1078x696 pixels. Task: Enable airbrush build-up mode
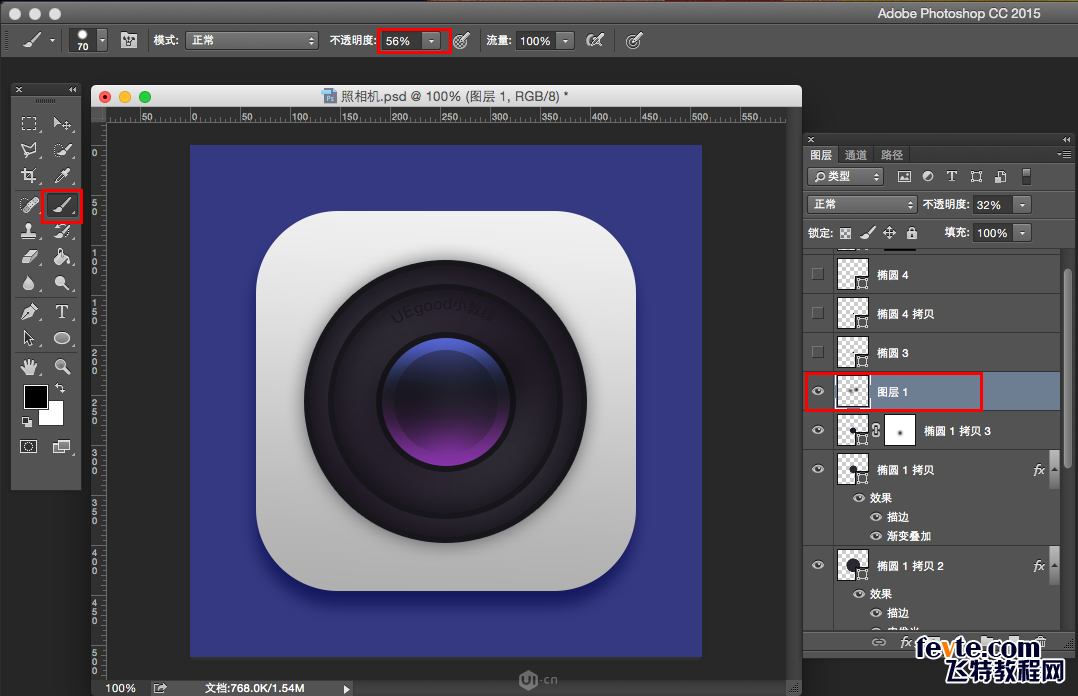595,41
